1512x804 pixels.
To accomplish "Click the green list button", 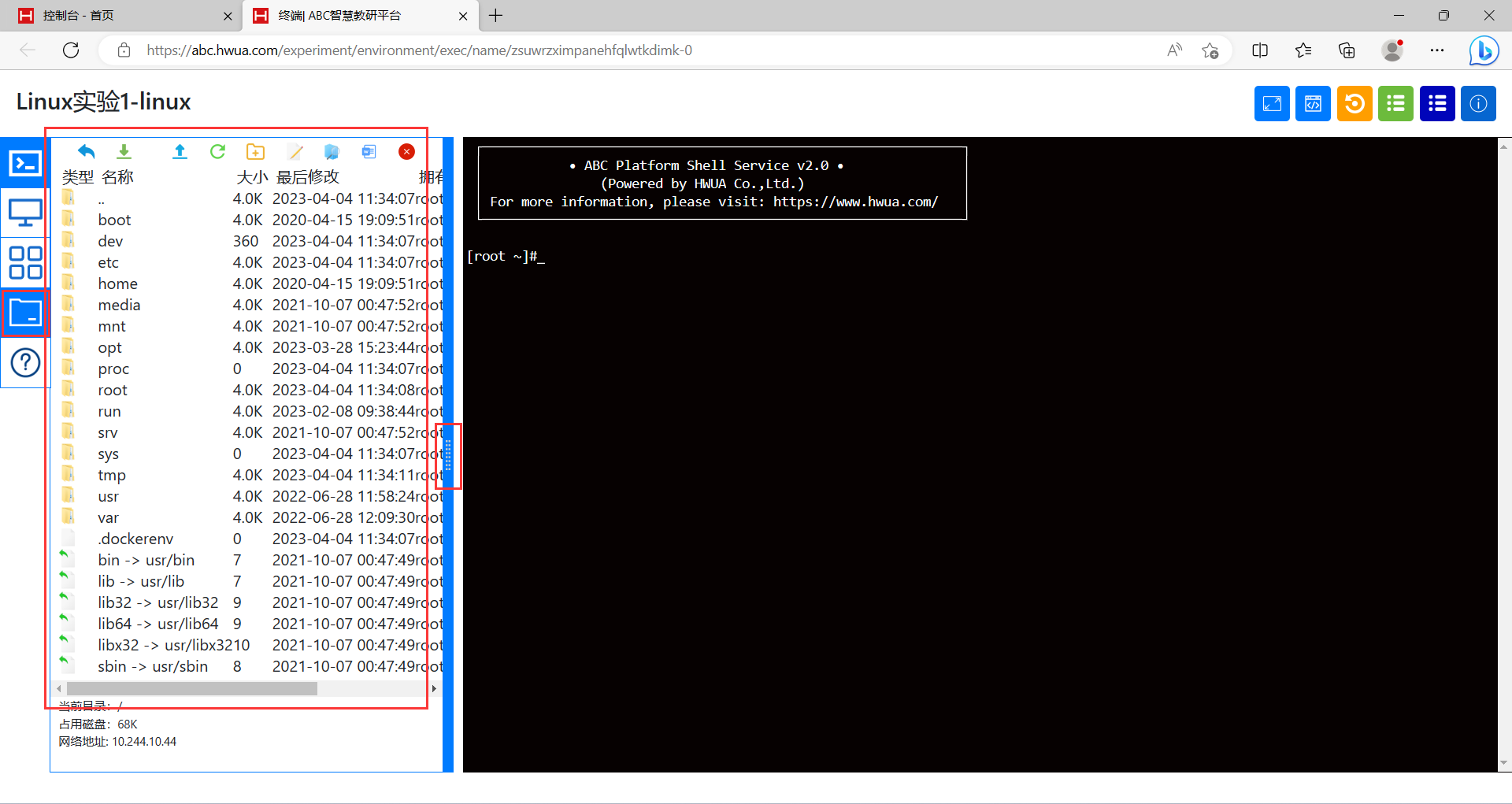I will pos(1395,103).
